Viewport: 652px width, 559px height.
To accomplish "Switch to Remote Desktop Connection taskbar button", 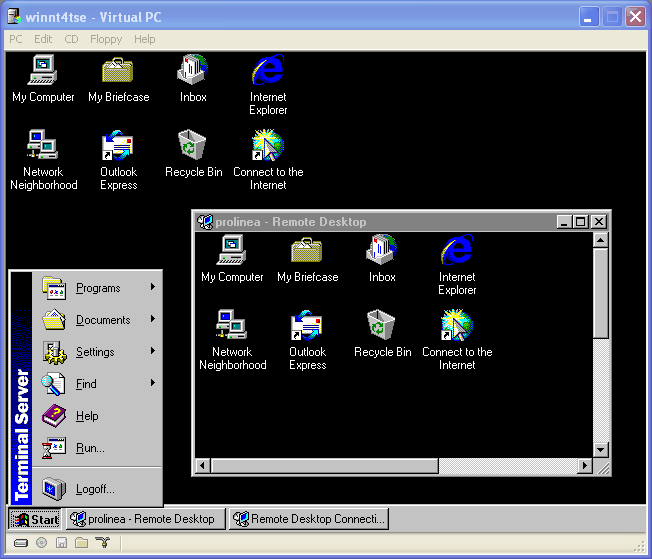I will tap(309, 519).
